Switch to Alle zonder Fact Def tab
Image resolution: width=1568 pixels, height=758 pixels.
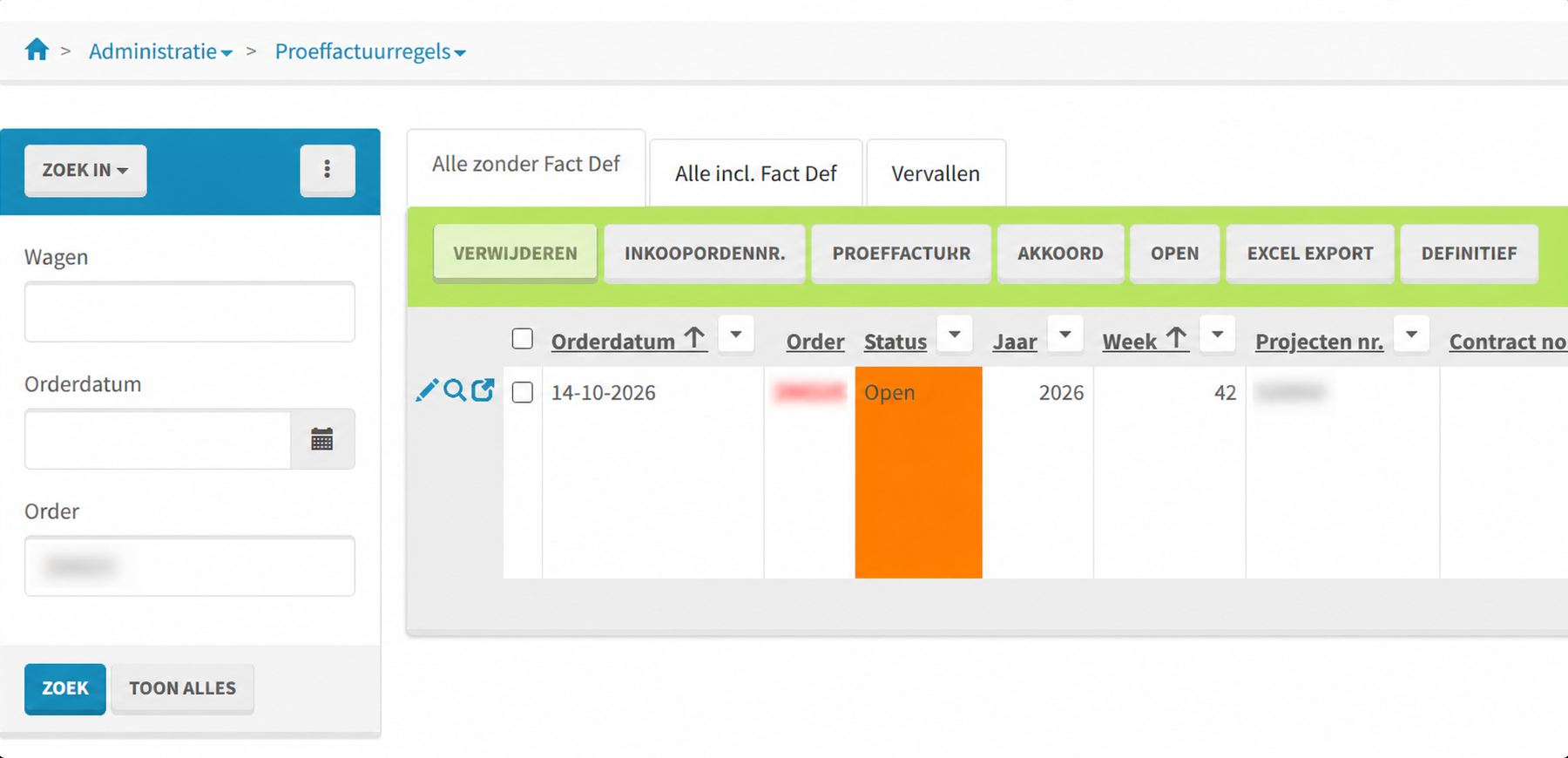pyautogui.click(x=526, y=166)
